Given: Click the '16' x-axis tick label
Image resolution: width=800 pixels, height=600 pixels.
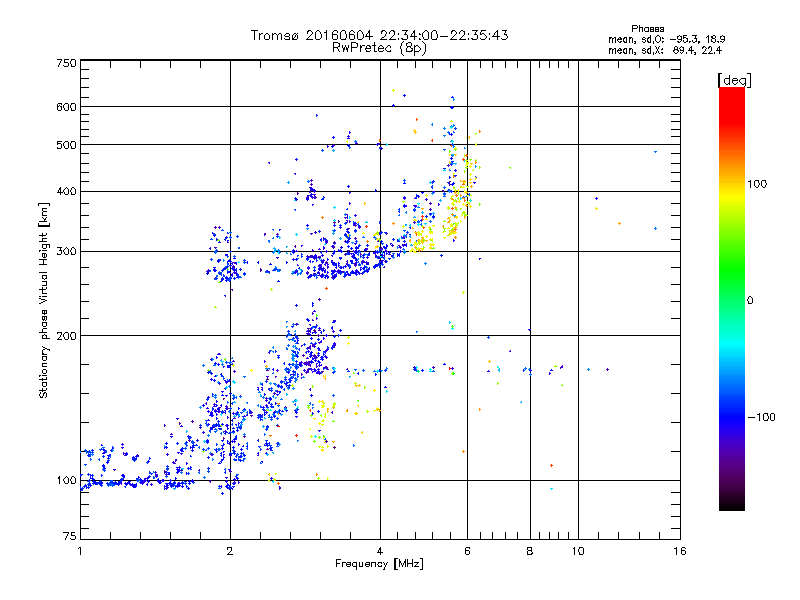Looking at the screenshot, I should pos(680,551).
